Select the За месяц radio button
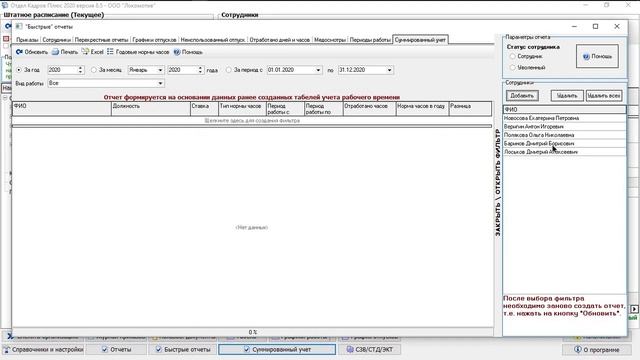This screenshot has height=360, width=640. (94, 70)
